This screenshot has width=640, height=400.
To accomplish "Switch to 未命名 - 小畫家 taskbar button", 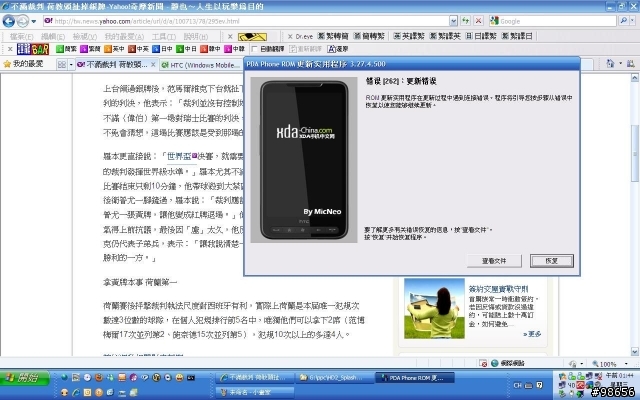I will (255, 392).
